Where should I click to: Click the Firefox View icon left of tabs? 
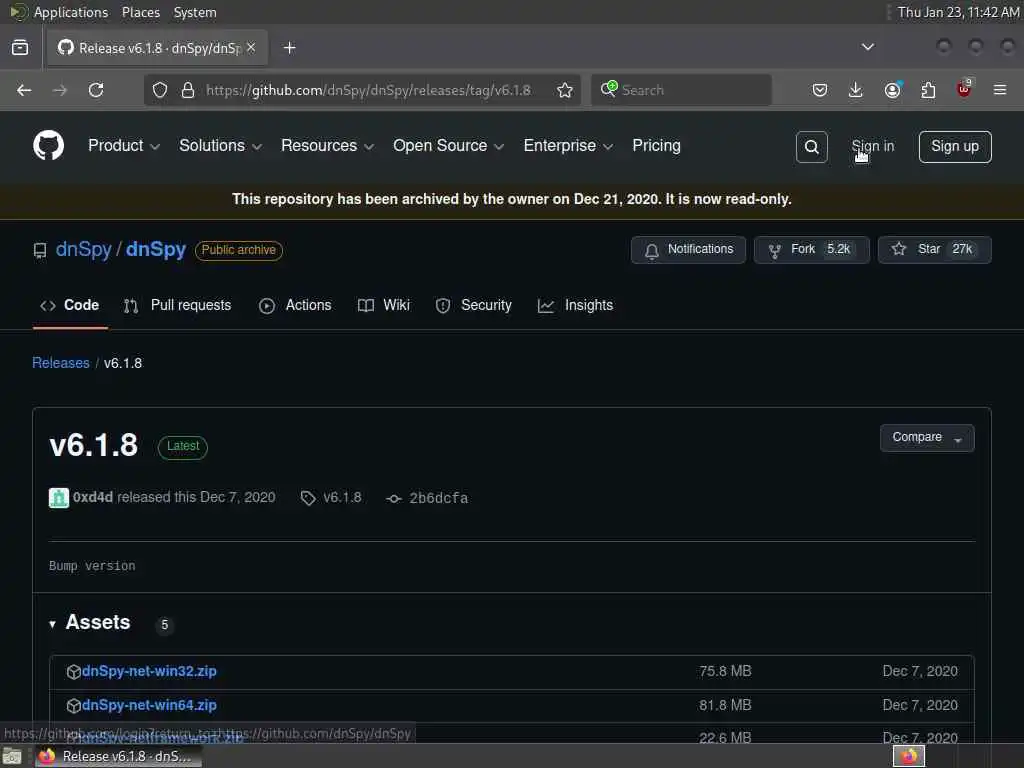pos(20,48)
